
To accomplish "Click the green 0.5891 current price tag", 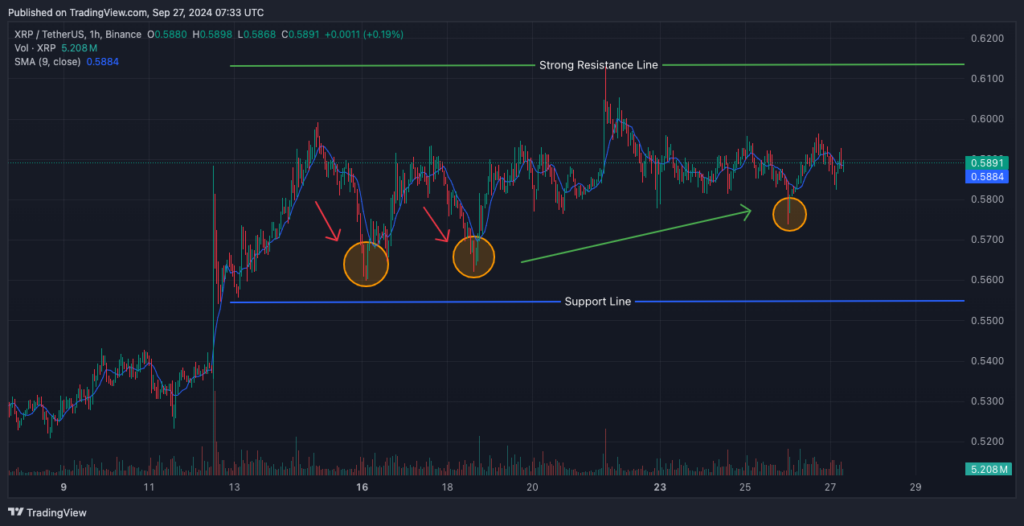I will point(986,162).
